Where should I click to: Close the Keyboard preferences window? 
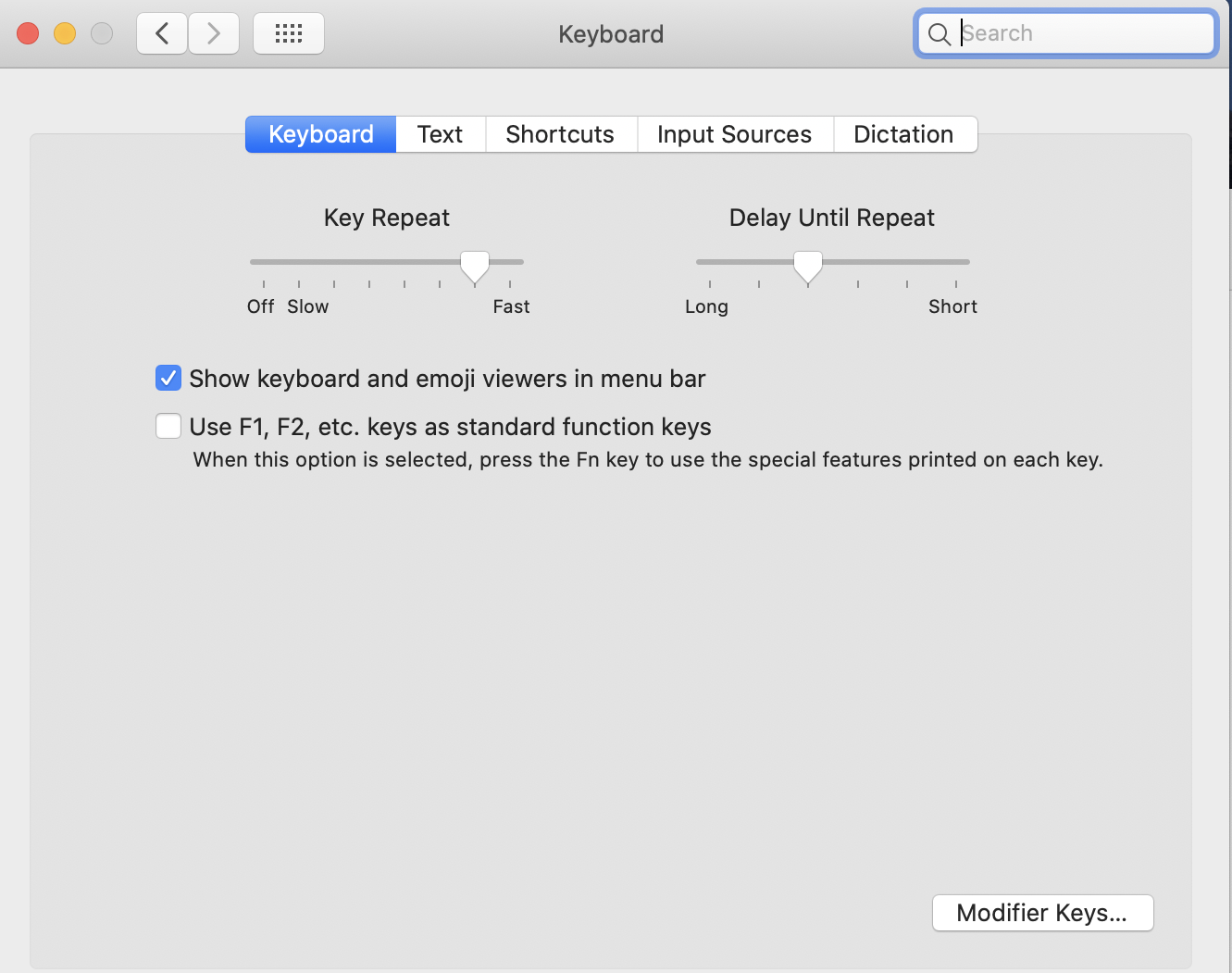(28, 33)
